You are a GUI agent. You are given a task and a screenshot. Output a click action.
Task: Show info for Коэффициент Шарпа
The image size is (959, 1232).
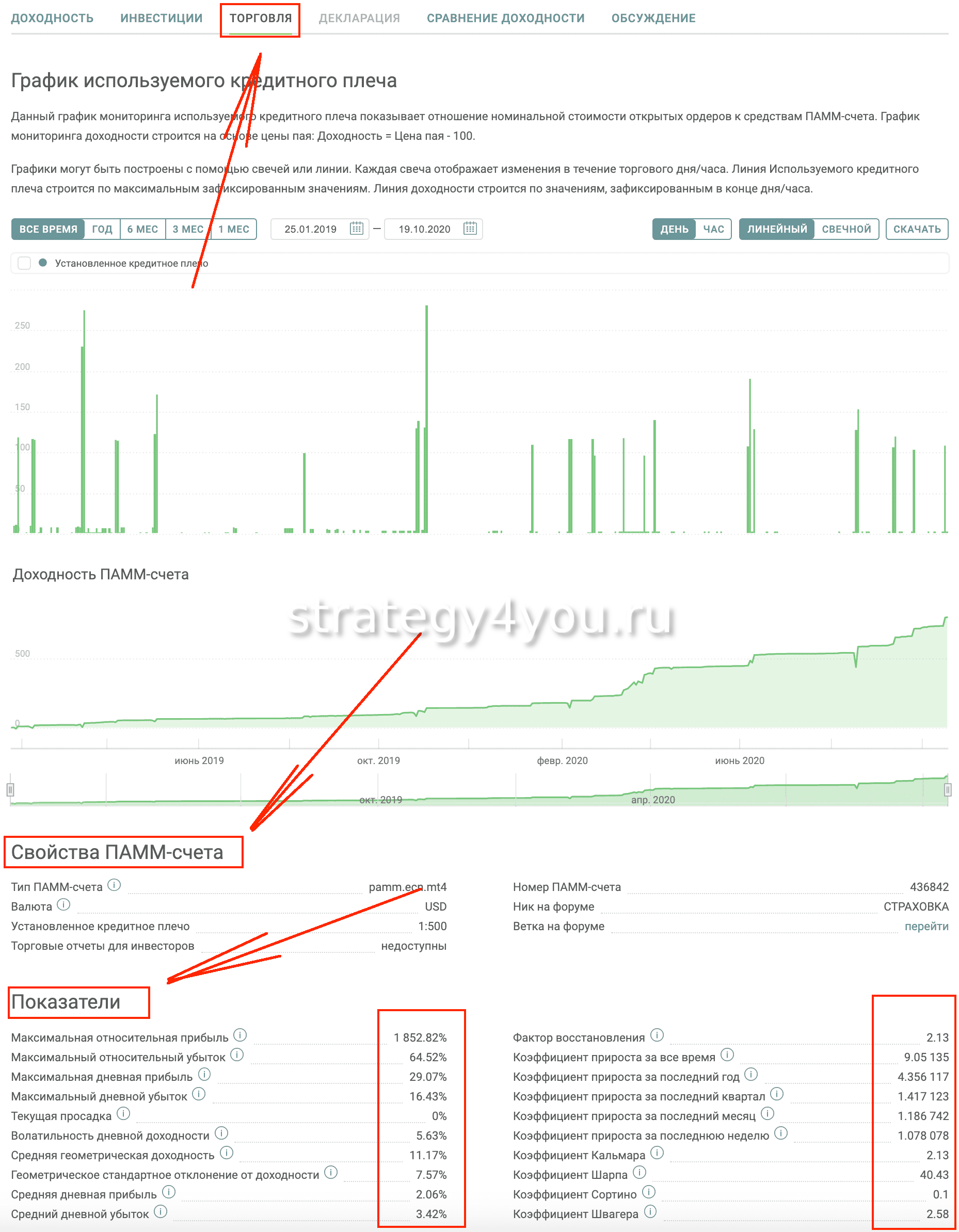pyautogui.click(x=639, y=1172)
